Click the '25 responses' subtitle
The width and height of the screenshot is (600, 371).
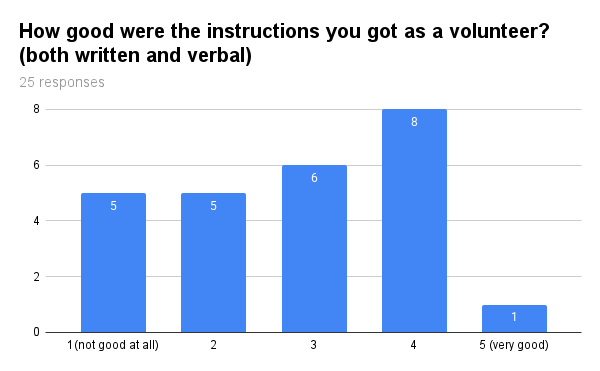point(62,82)
